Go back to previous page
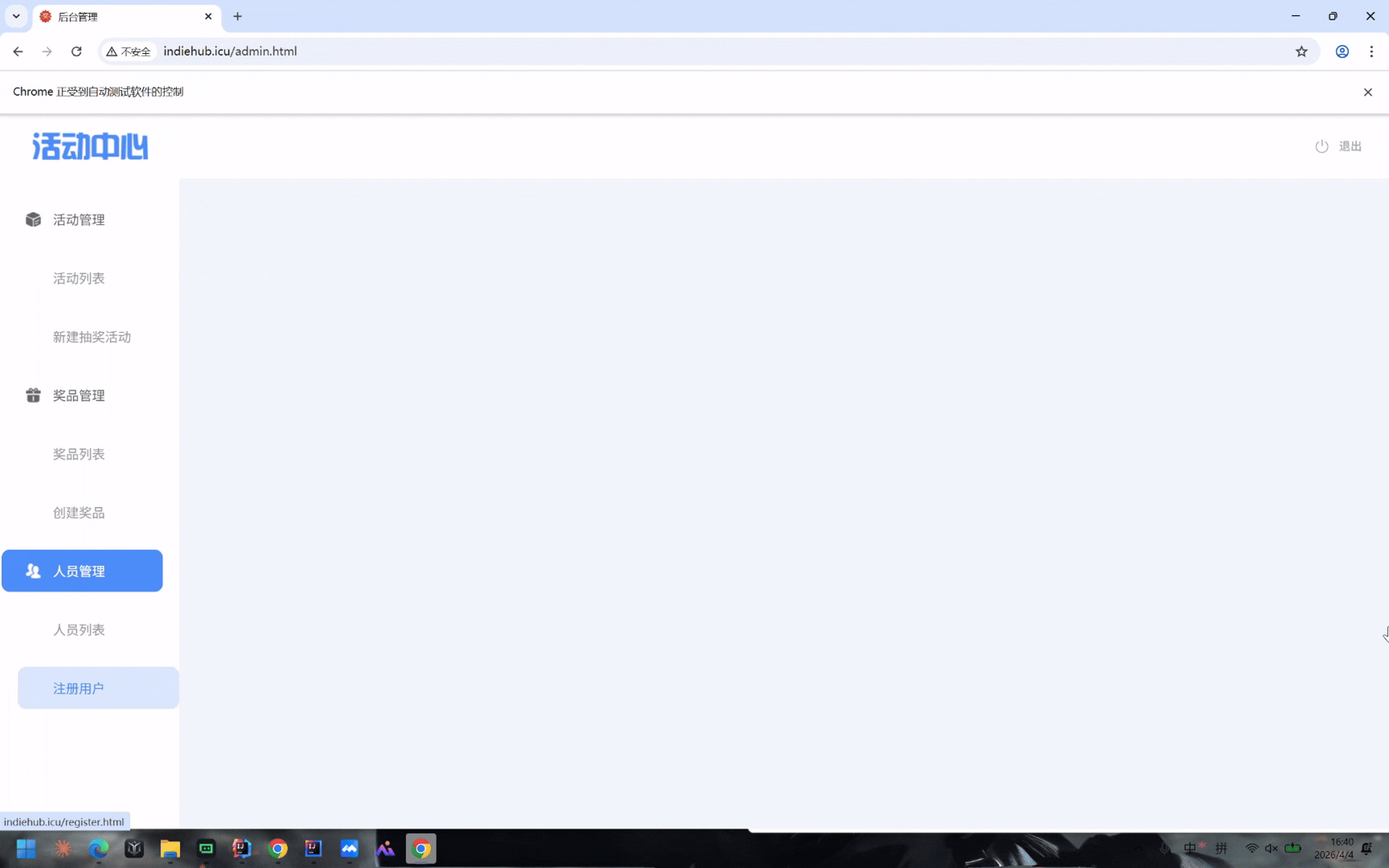The image size is (1389, 868). coord(18,52)
